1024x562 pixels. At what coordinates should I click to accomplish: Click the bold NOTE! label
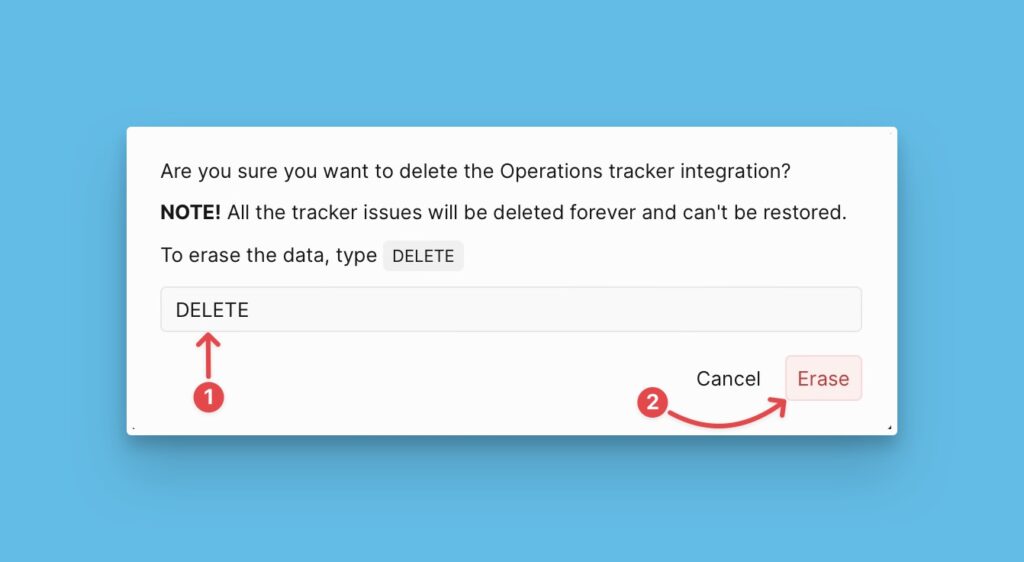tap(191, 213)
